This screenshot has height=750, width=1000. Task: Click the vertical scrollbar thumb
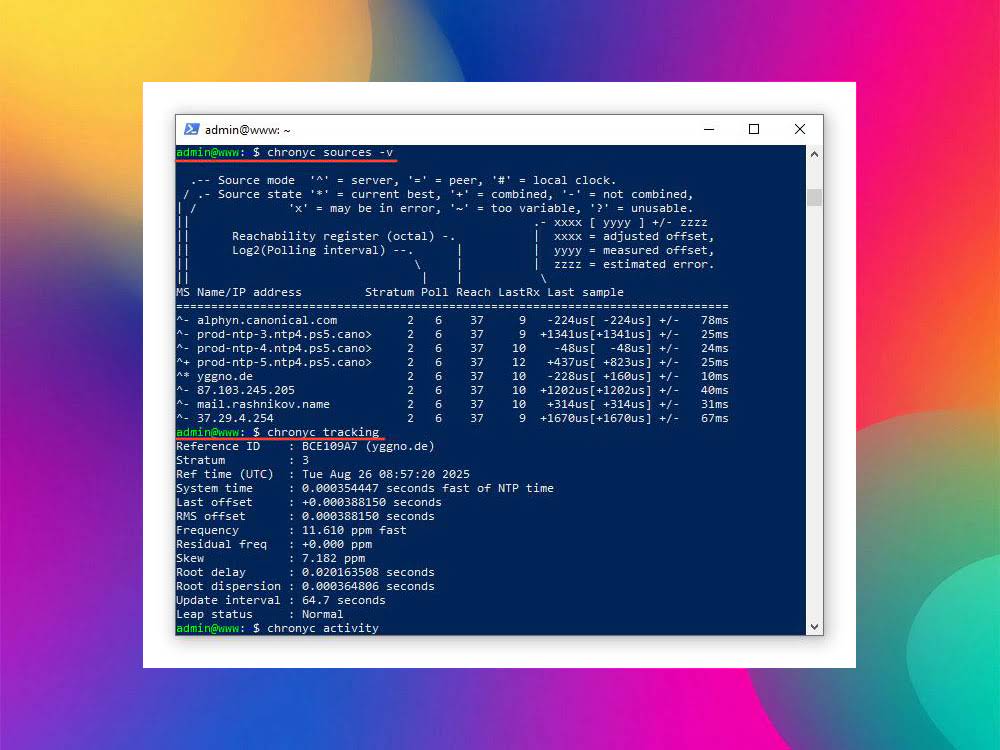tap(814, 197)
